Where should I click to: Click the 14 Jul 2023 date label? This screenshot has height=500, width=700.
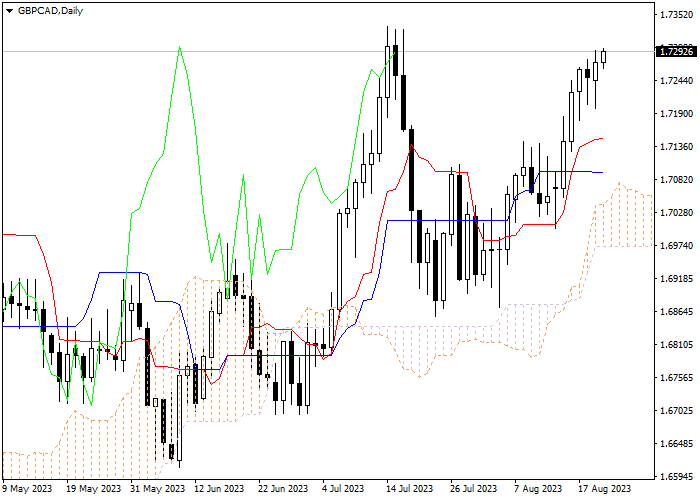point(410,489)
